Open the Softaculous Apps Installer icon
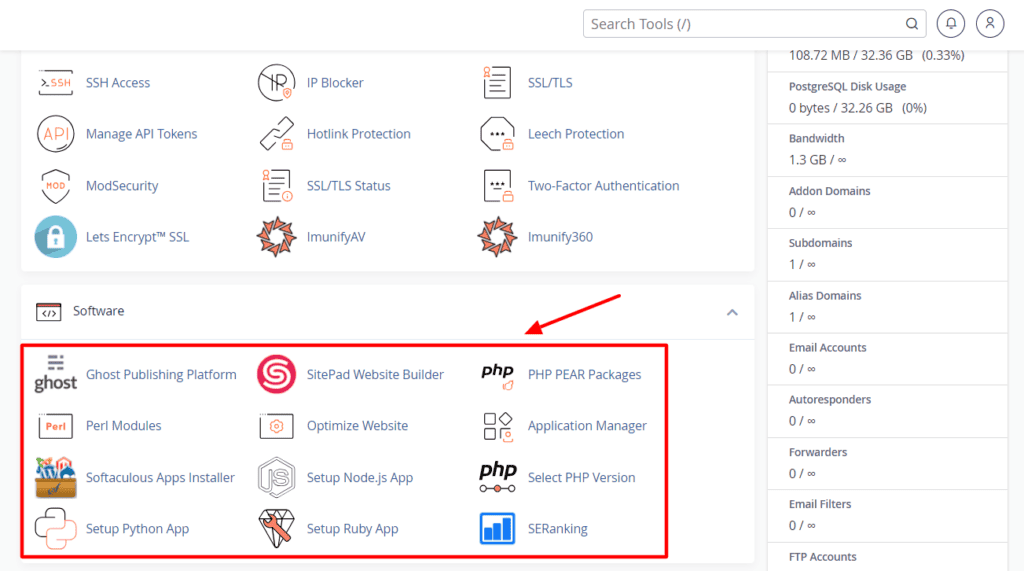 56,478
